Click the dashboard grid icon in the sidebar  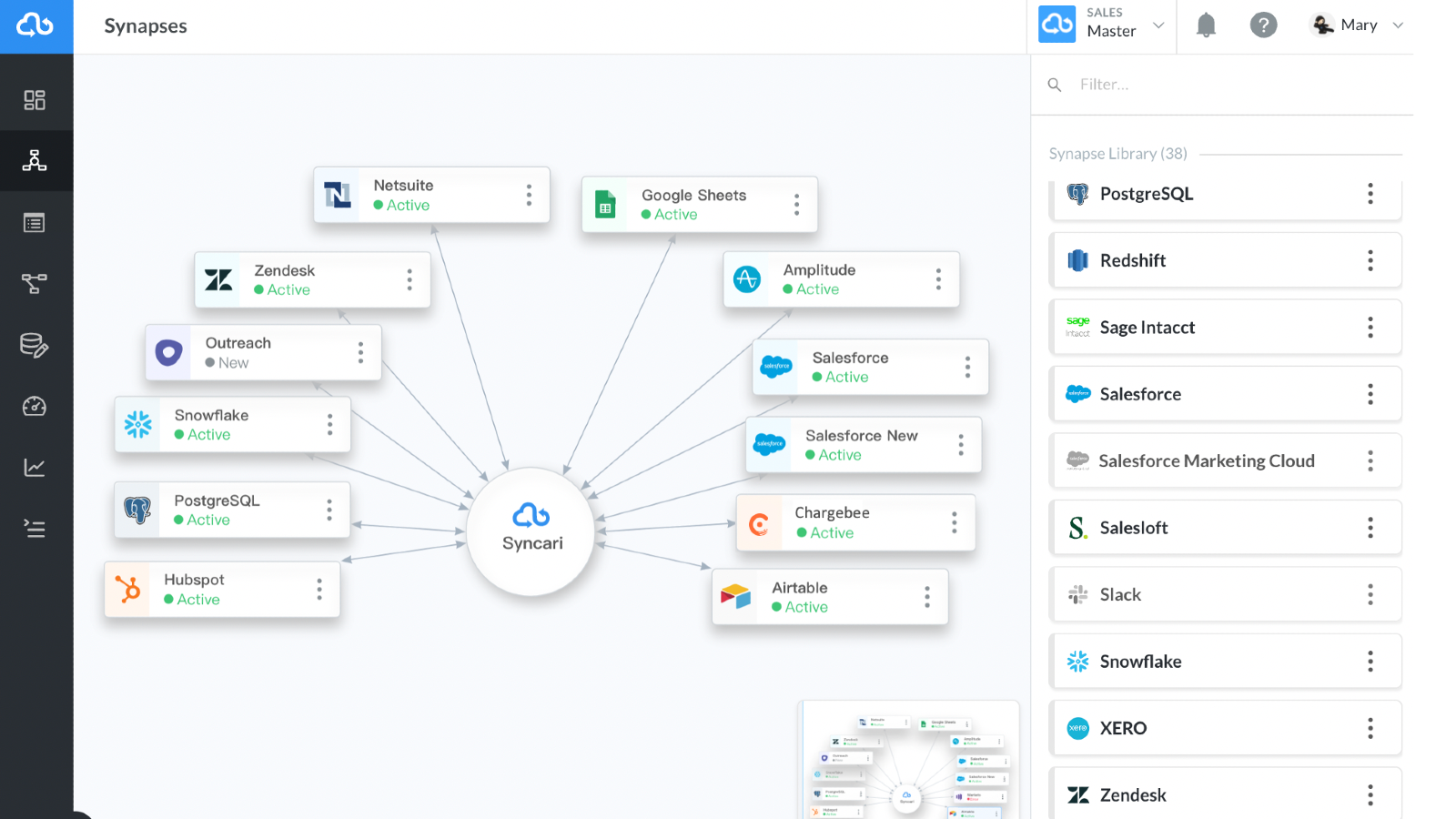[35, 100]
